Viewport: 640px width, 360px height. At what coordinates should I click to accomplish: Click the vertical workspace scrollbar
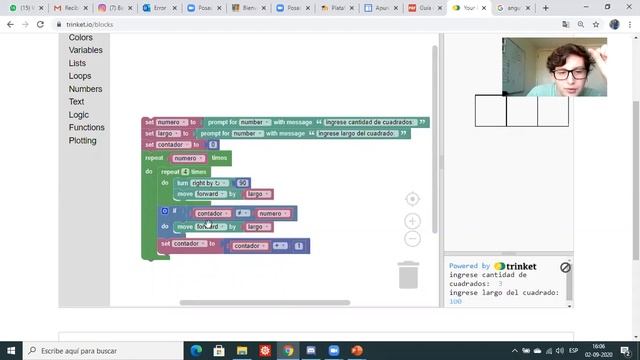point(435,139)
